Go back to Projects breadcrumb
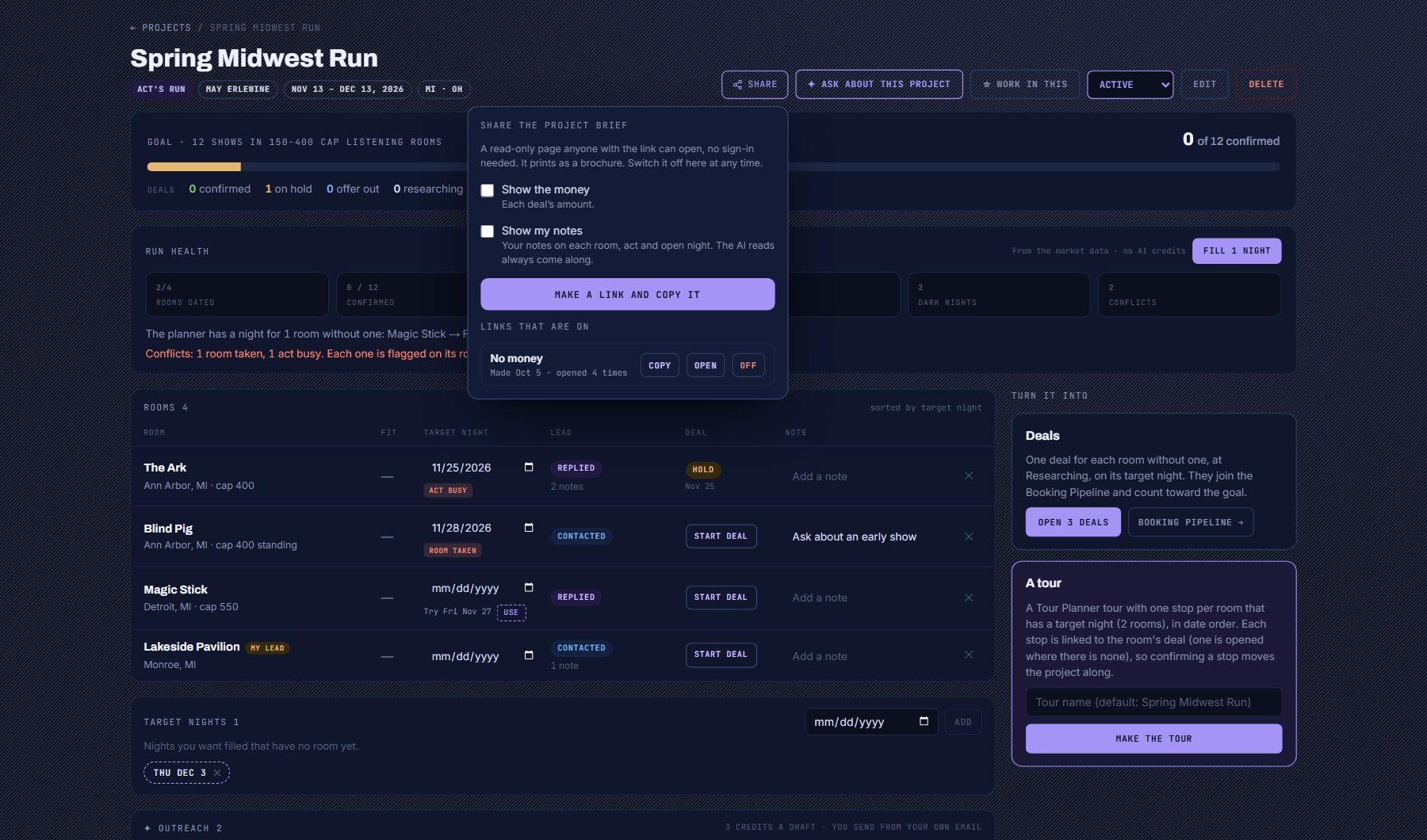The width and height of the screenshot is (1427, 840). (161, 28)
